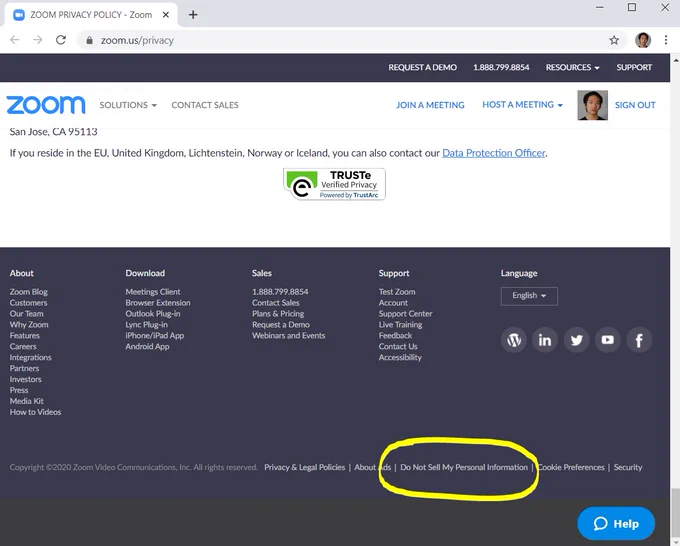
Task: Reload the page
Action: [61, 40]
